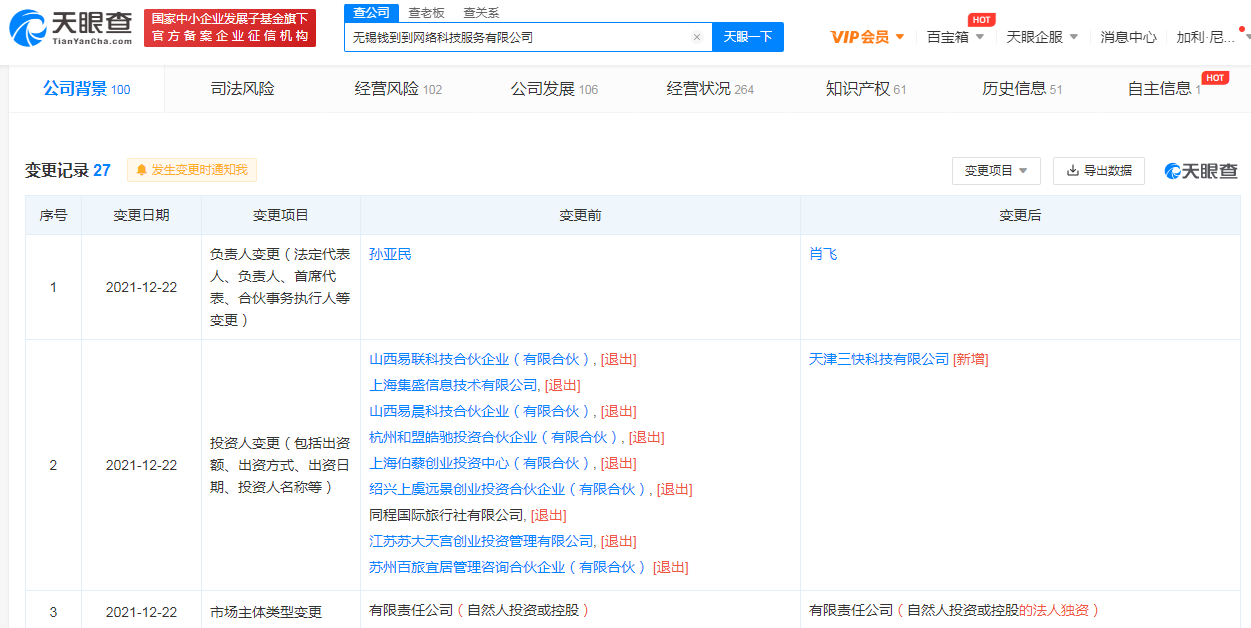The width and height of the screenshot is (1251, 628).
Task: Open the 变更项目 filter dropdown
Action: click(x=996, y=171)
